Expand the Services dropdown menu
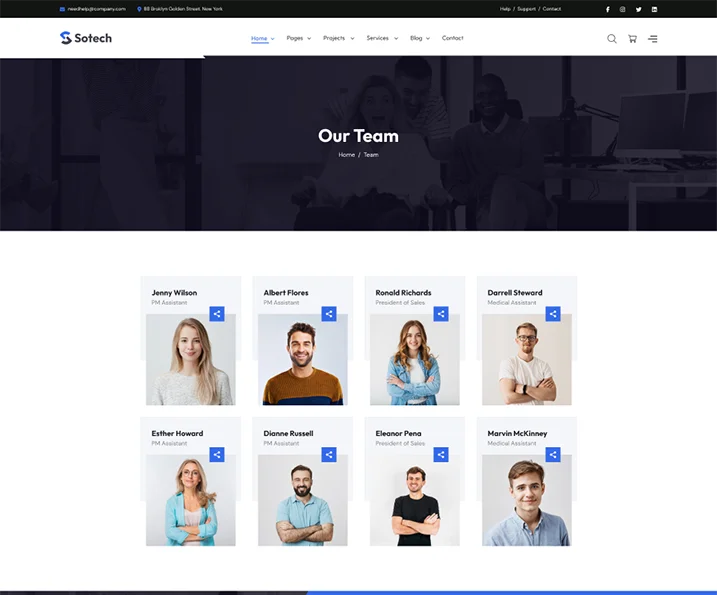The height and width of the screenshot is (595, 717). [x=381, y=38]
